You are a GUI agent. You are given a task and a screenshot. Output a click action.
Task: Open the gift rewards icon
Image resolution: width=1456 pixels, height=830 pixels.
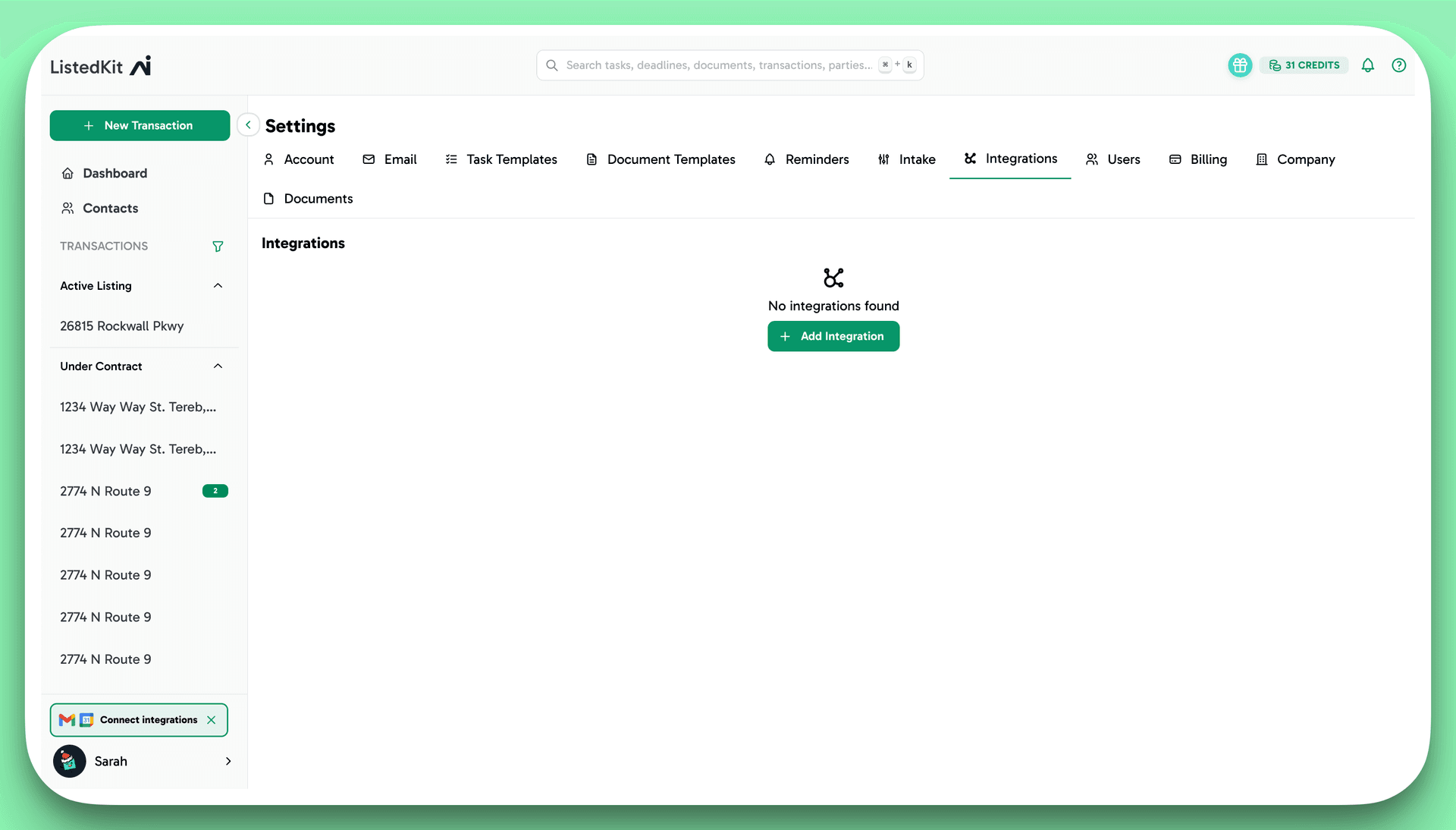coord(1239,65)
